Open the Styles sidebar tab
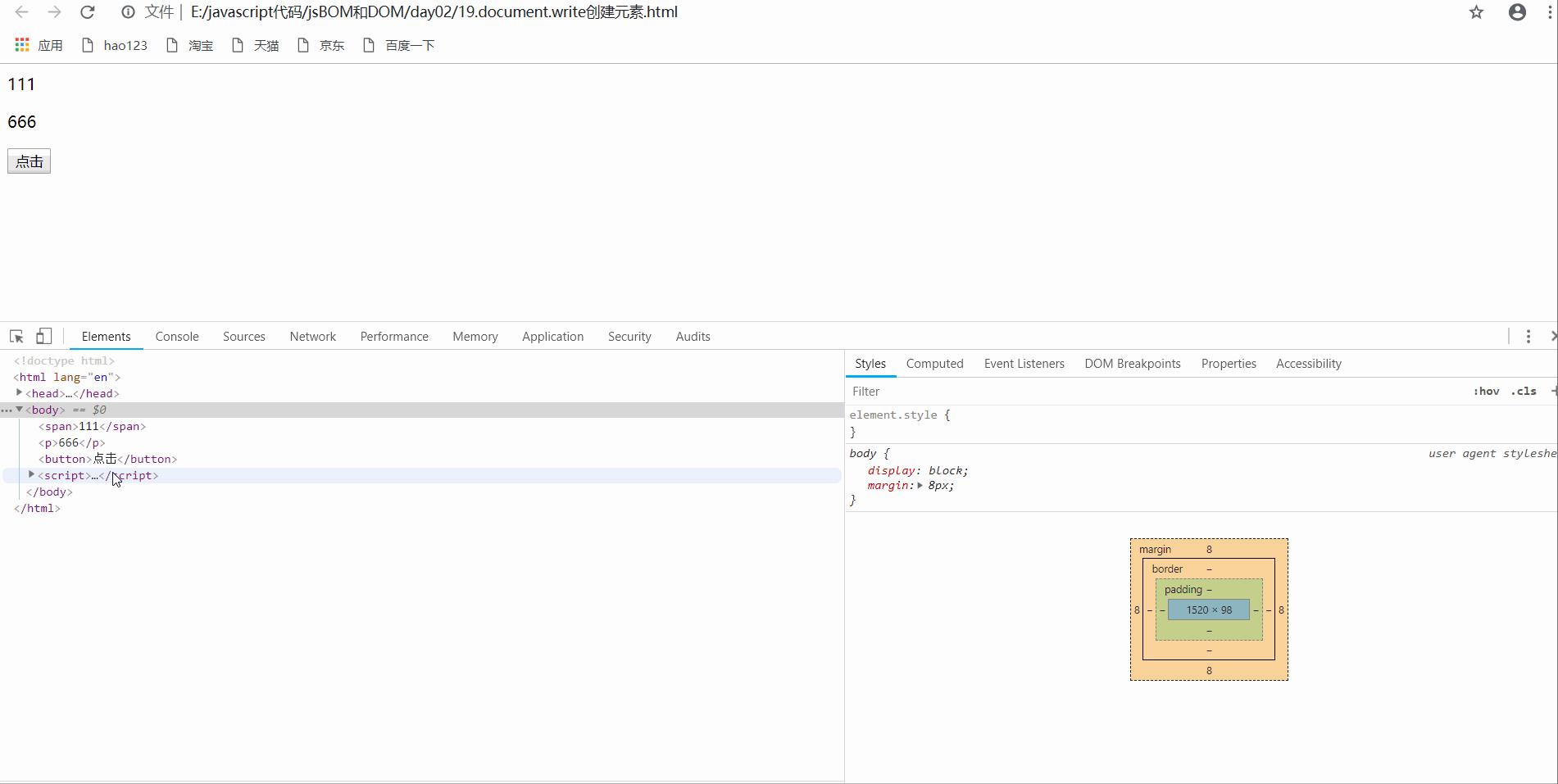 (x=870, y=364)
